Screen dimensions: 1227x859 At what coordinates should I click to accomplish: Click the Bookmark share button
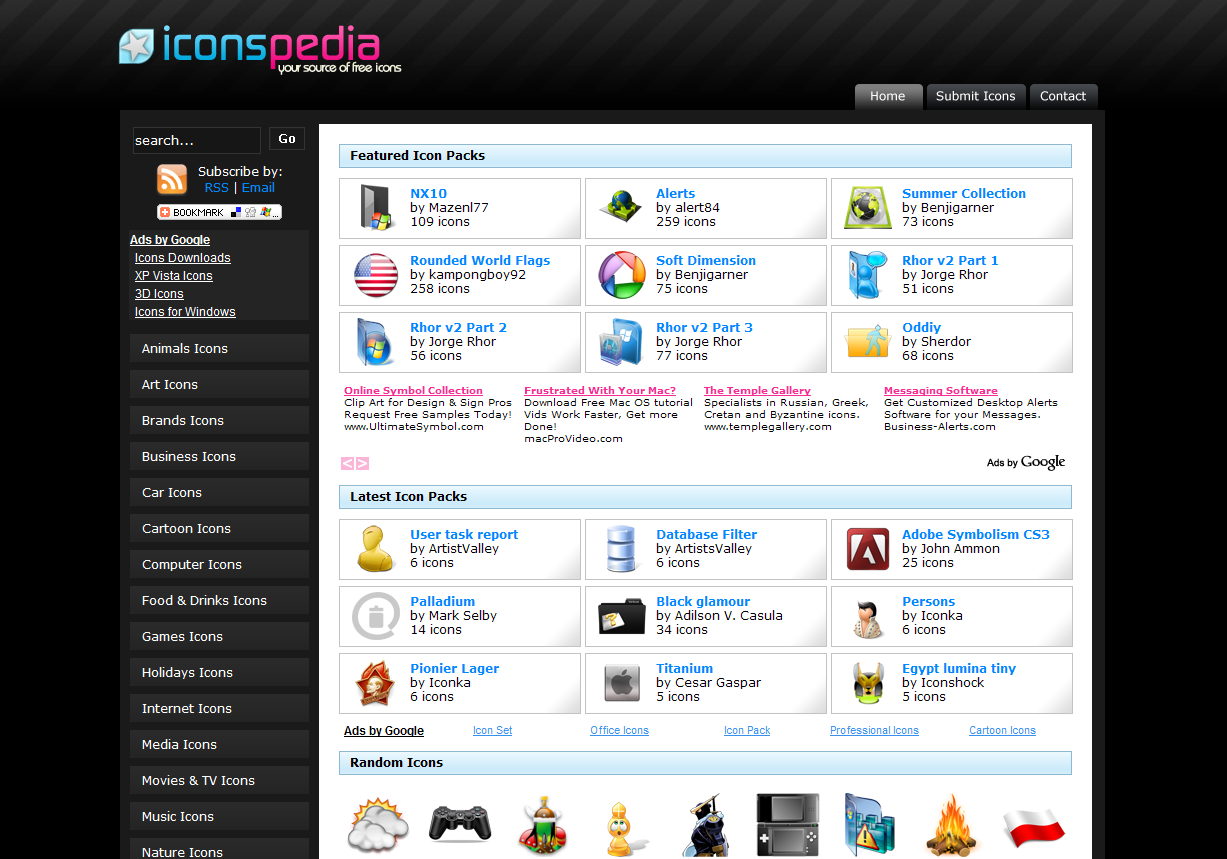(219, 212)
